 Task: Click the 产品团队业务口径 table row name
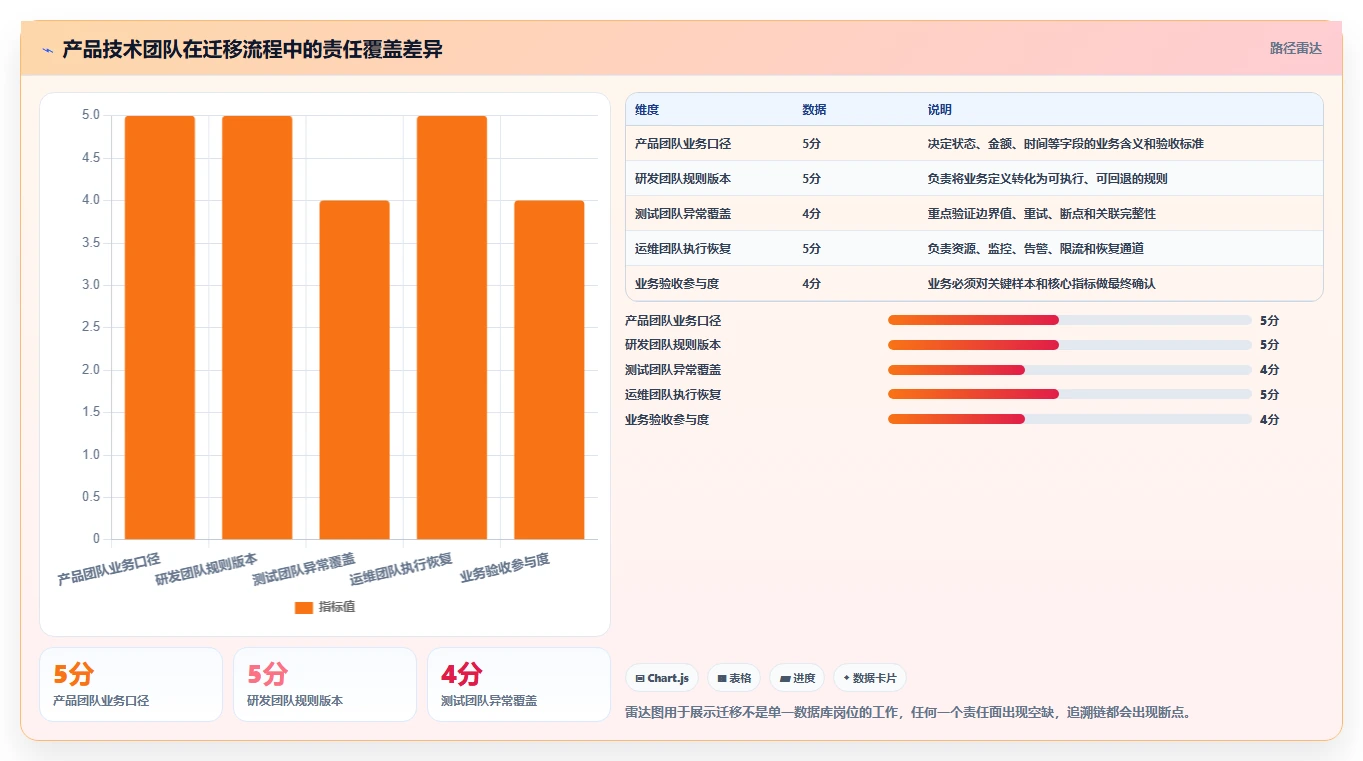(683, 144)
